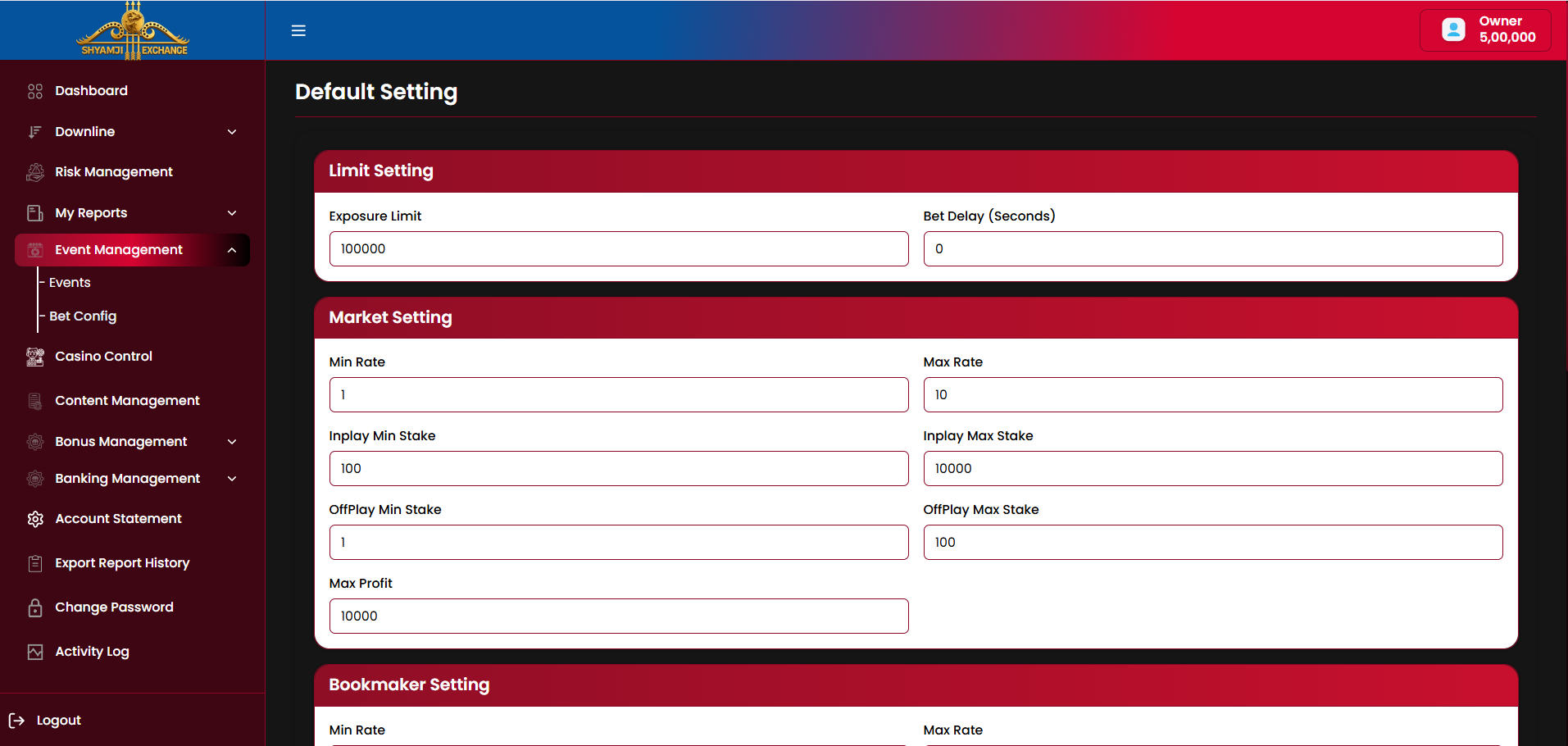Expand the Banking Management chevron
This screenshot has height=746, width=1568.
click(x=232, y=479)
